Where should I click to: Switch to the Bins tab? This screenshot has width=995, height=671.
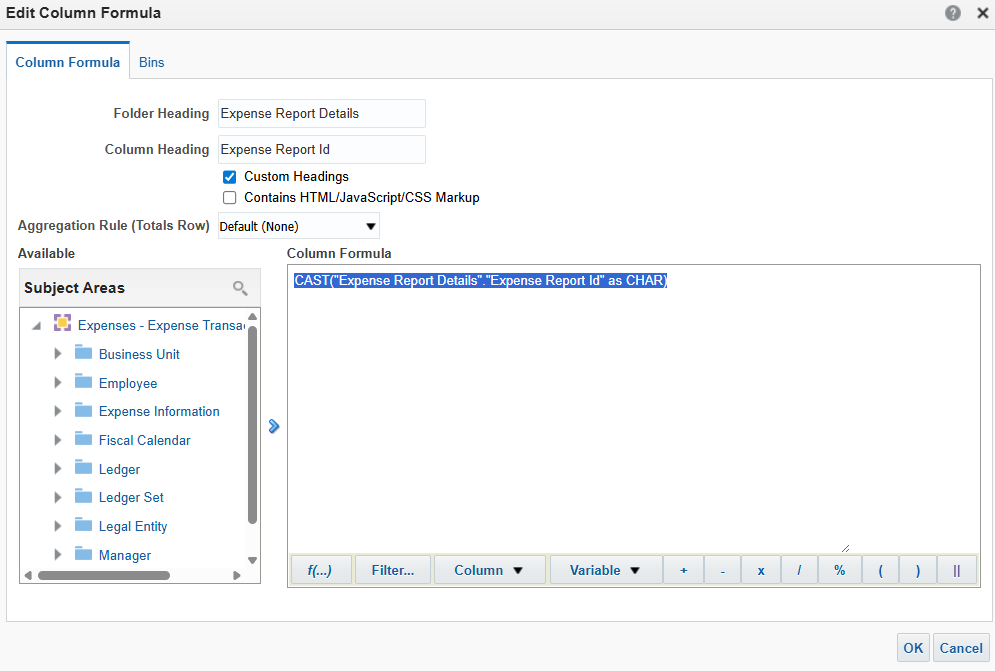[x=152, y=62]
